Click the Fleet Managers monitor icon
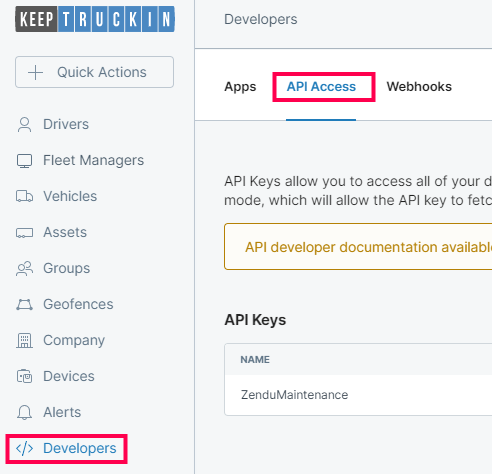Viewport: 492px width, 474px height. pyautogui.click(x=24, y=161)
